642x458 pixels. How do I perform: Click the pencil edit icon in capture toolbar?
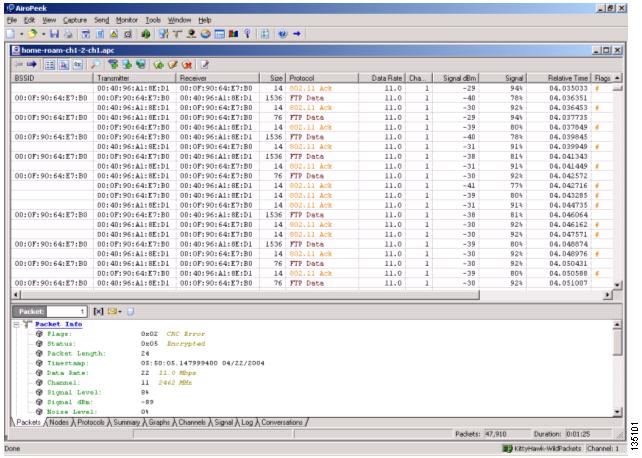[173, 64]
